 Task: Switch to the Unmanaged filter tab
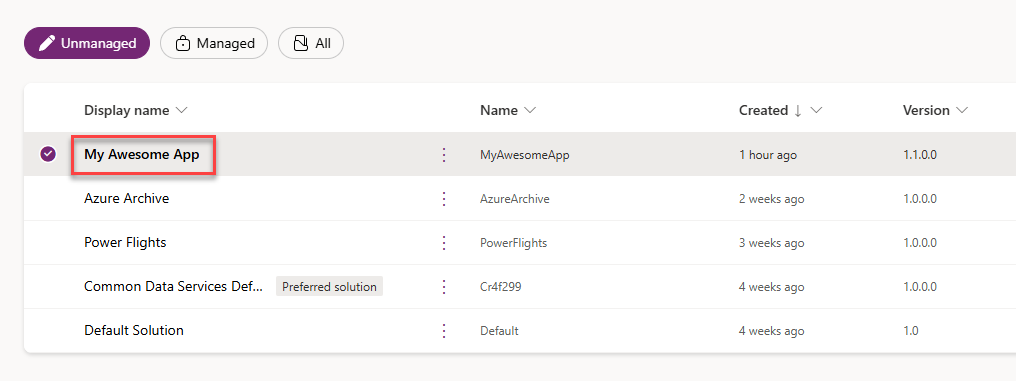[x=87, y=43]
